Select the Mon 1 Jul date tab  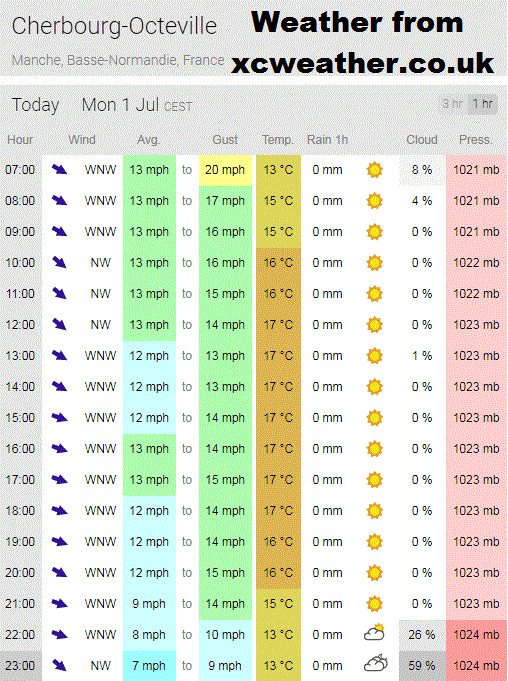(x=137, y=105)
